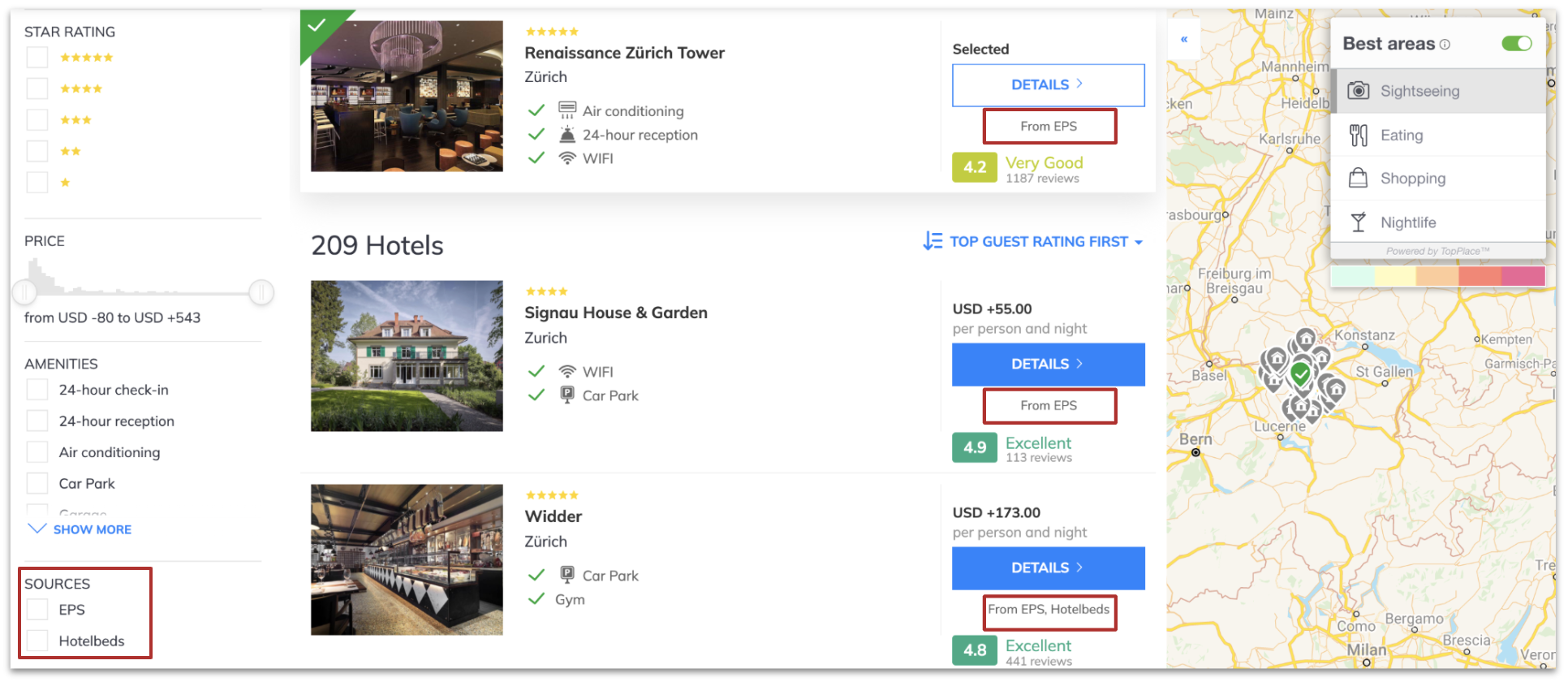Click the Shopping bag icon
The width and height of the screenshot is (1568, 682).
[x=1358, y=178]
